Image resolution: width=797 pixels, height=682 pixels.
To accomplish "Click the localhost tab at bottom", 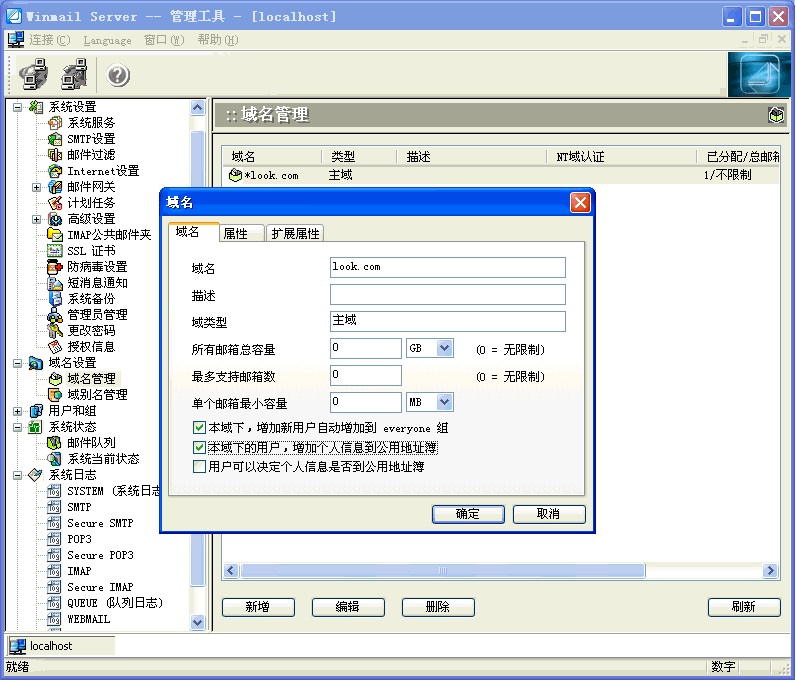I will [61, 646].
